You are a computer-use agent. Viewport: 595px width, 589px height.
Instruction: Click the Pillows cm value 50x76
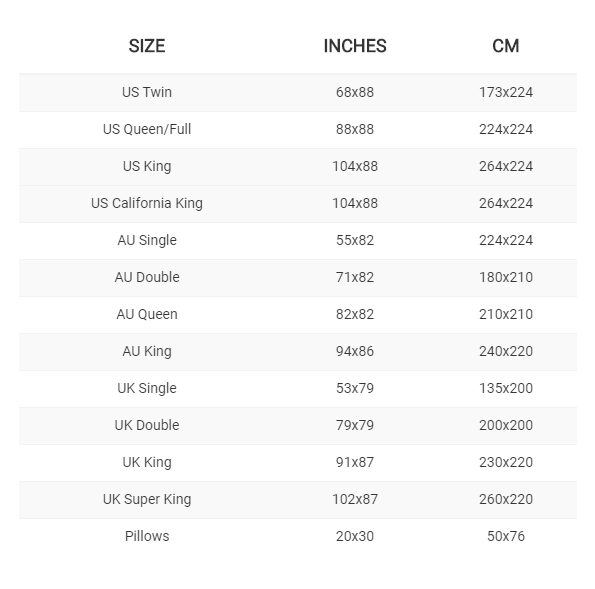coord(506,536)
